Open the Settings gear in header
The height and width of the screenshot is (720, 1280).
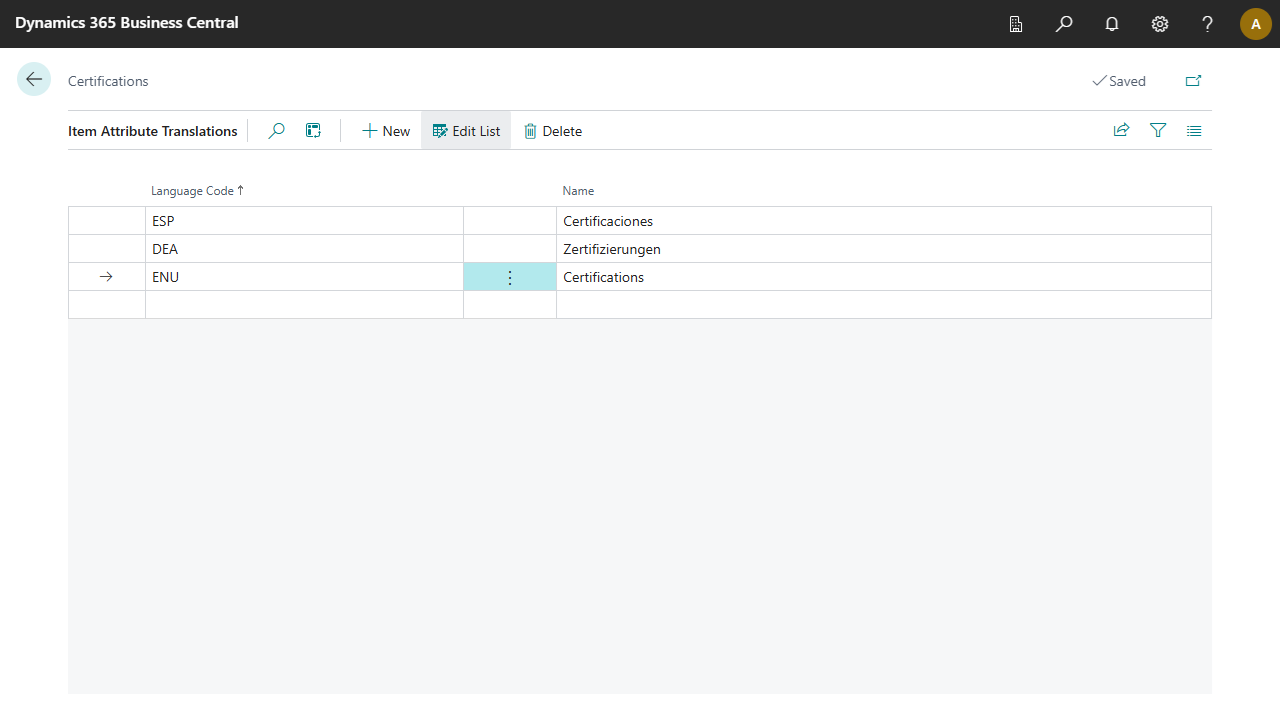[x=1160, y=24]
